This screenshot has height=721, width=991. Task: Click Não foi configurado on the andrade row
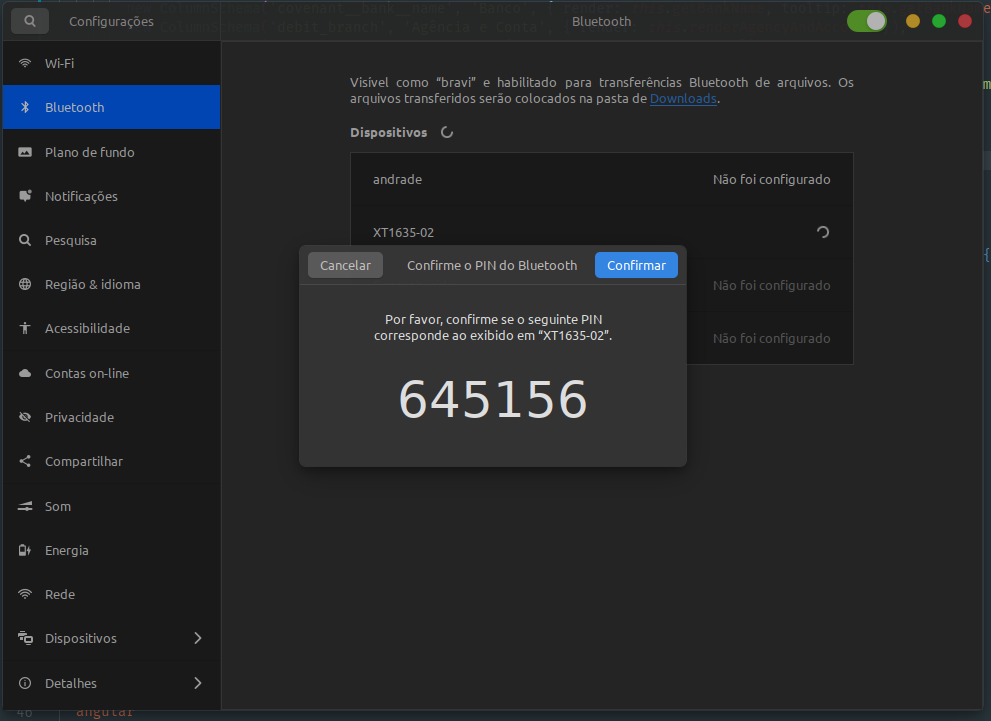(x=772, y=179)
